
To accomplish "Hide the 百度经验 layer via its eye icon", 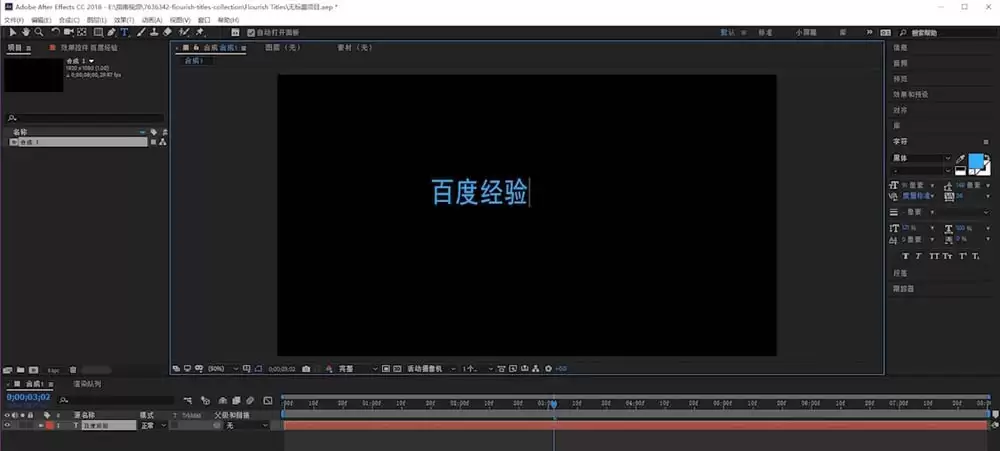I will pos(7,425).
